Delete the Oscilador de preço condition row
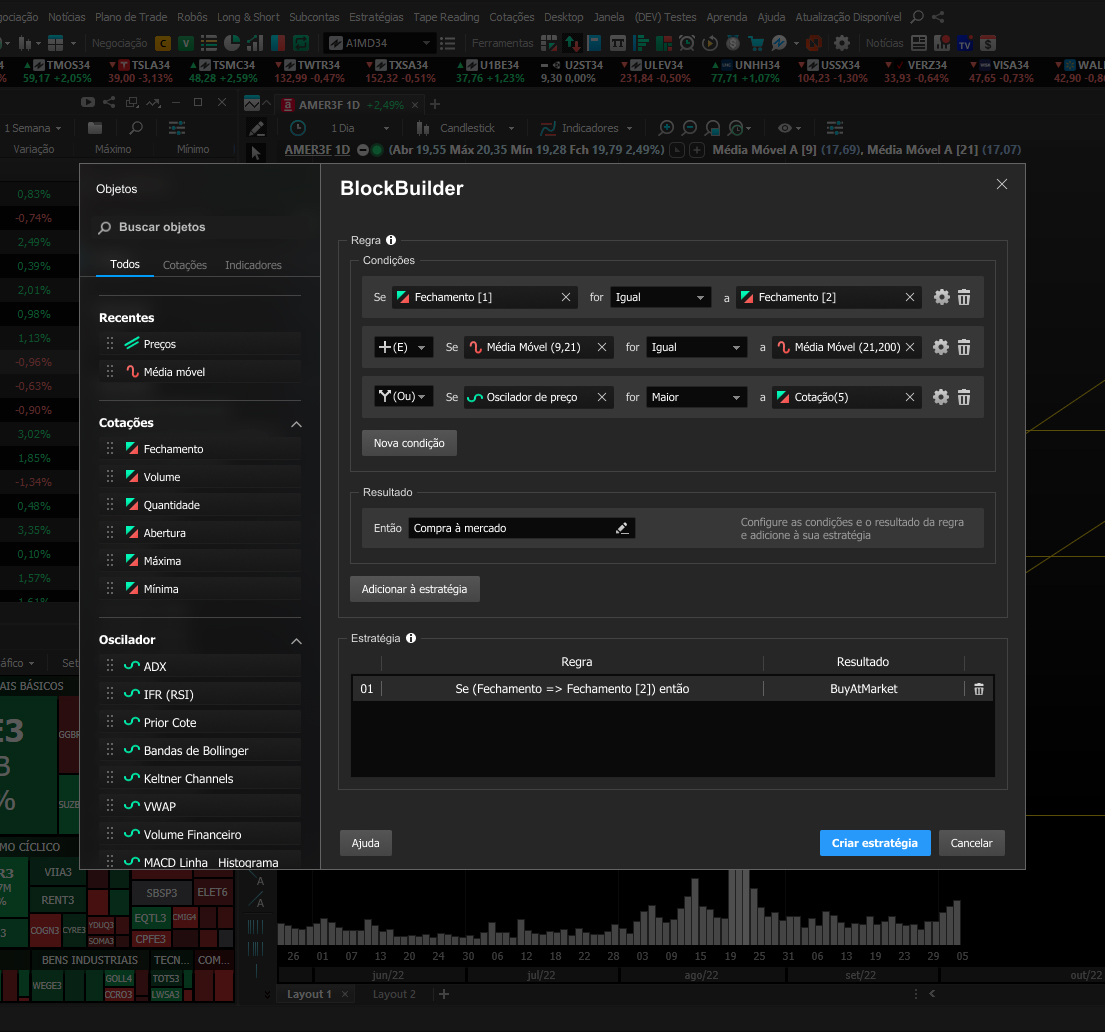 click(964, 397)
